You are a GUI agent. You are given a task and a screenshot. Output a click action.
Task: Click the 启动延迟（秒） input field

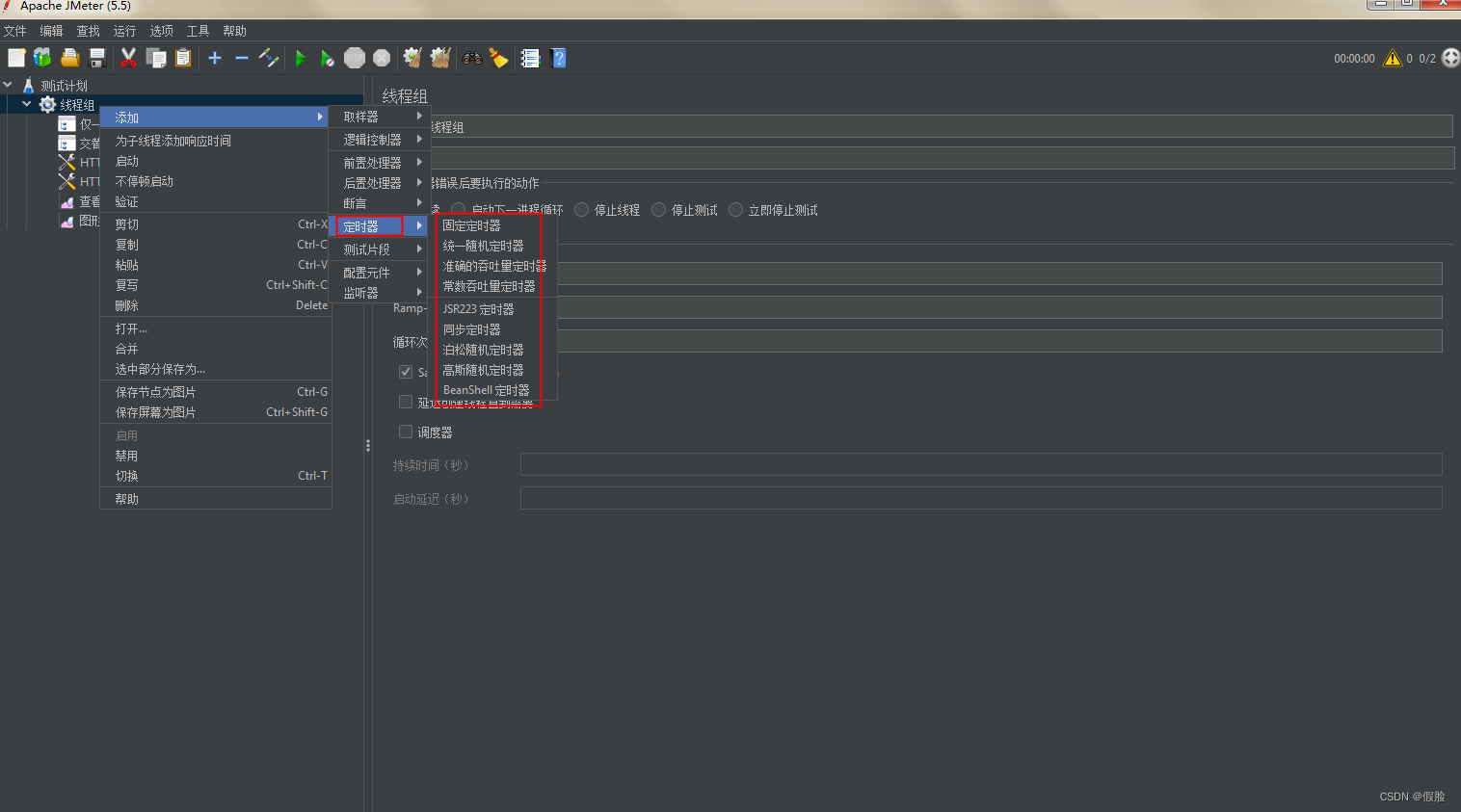point(981,498)
